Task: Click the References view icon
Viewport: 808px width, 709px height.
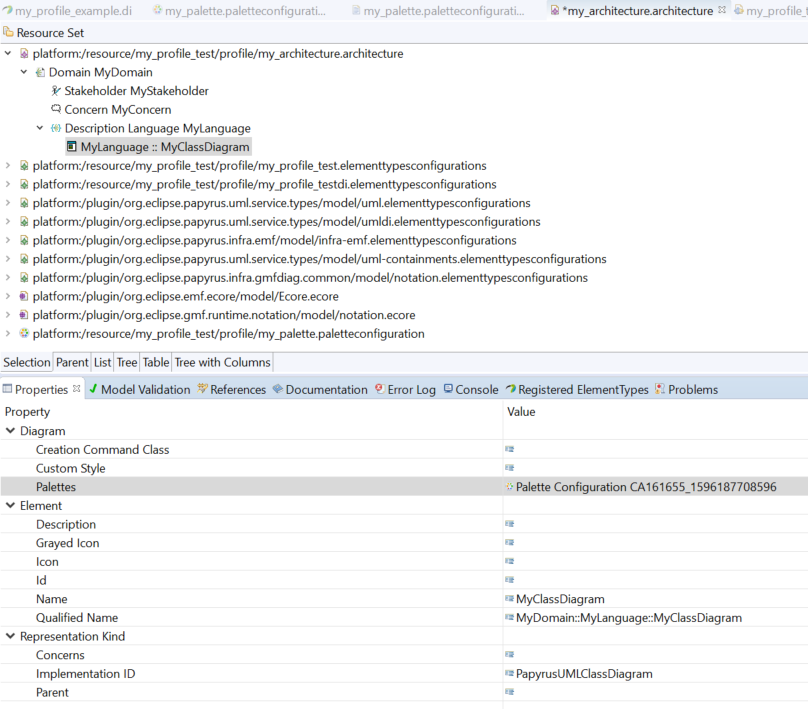Action: pyautogui.click(x=202, y=389)
